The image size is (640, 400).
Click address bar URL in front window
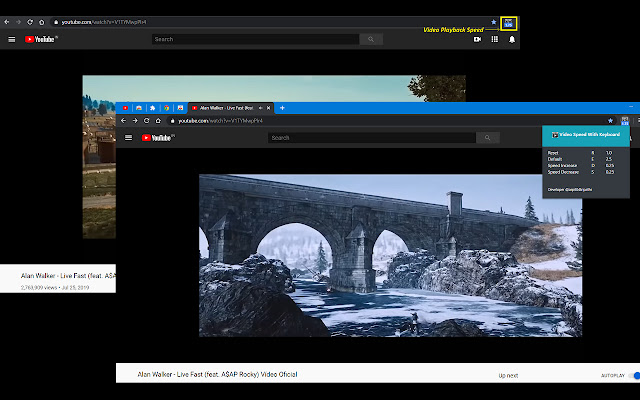pos(220,121)
